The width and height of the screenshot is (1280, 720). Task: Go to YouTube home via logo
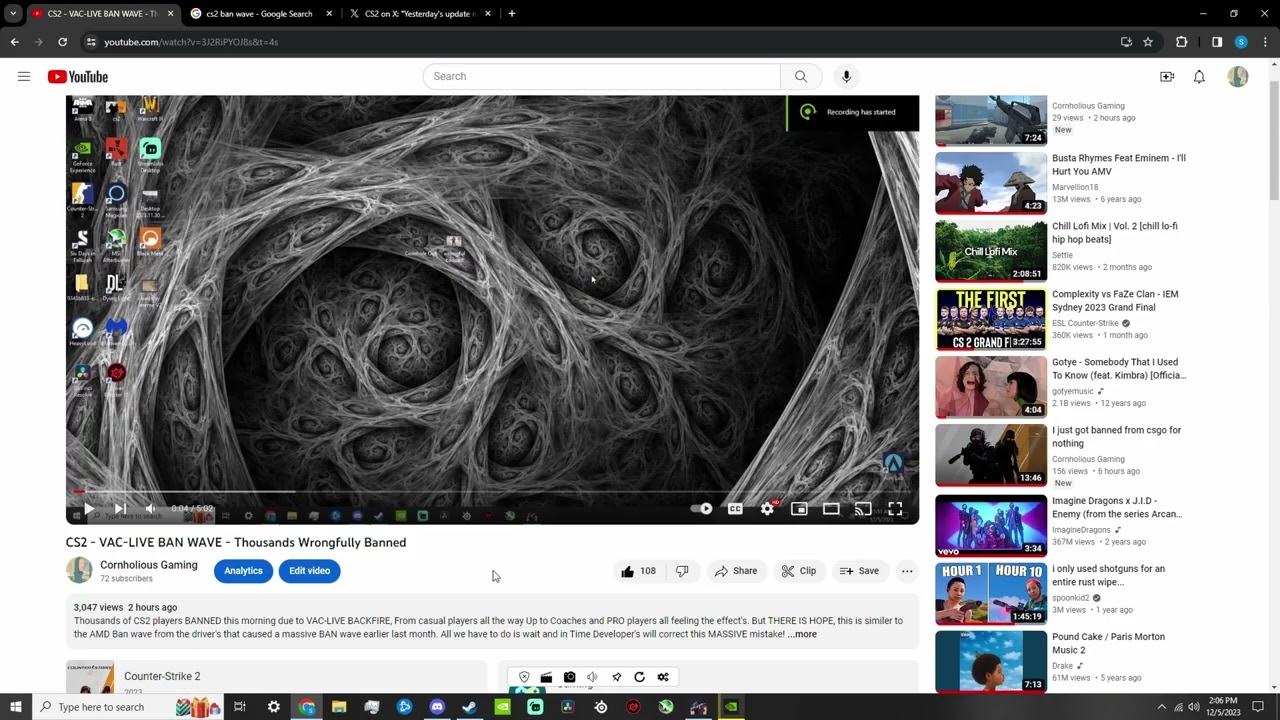tap(77, 77)
